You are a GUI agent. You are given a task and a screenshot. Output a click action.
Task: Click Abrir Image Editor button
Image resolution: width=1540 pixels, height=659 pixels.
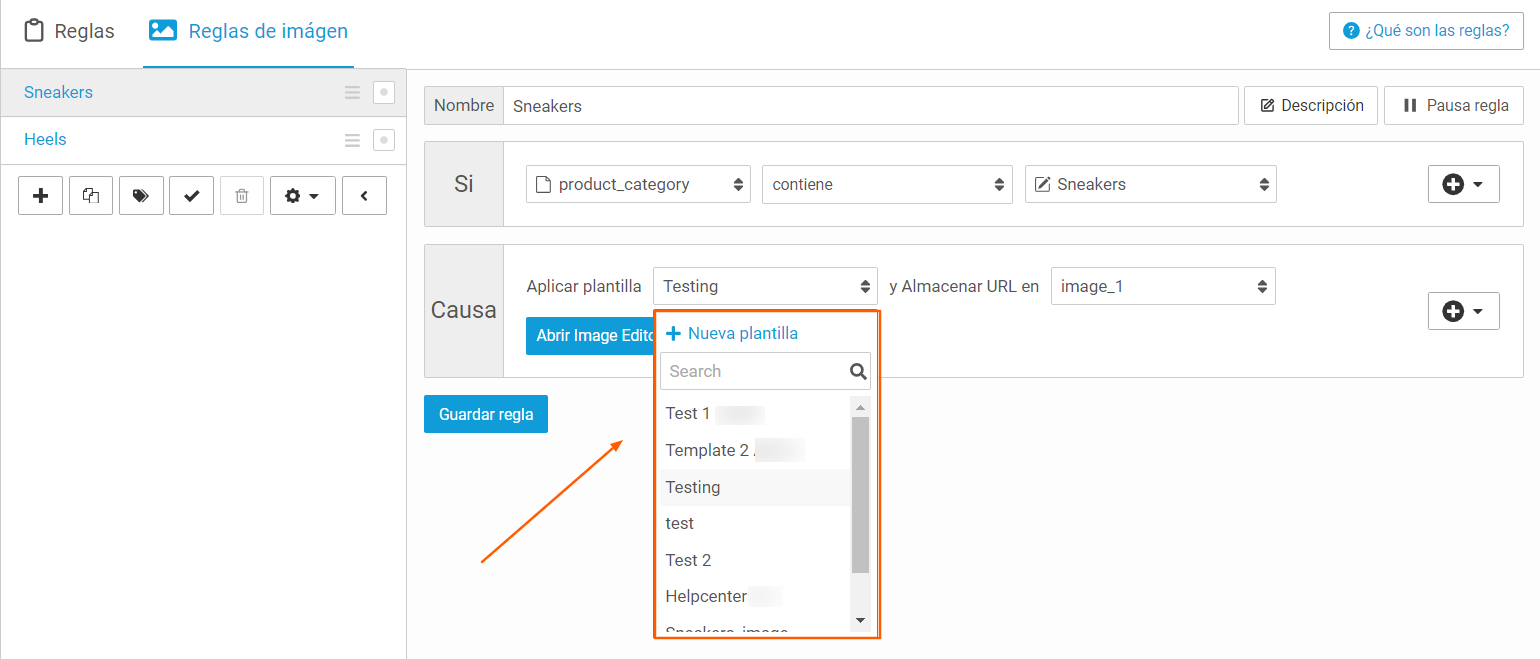590,336
